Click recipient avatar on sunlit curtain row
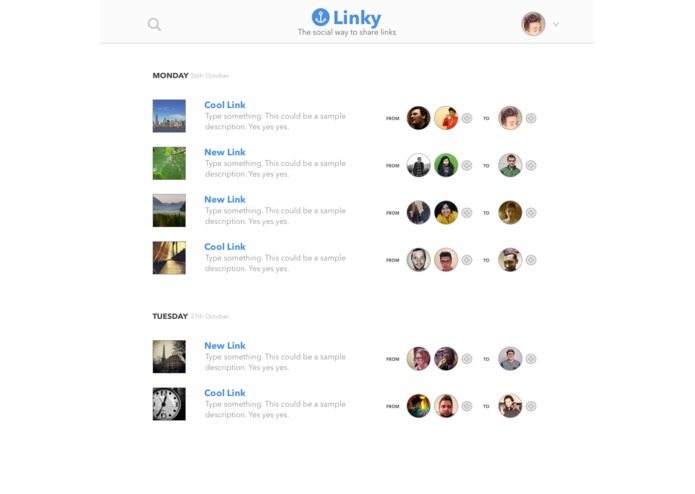Screen dimensions: 695x494 pos(510,260)
